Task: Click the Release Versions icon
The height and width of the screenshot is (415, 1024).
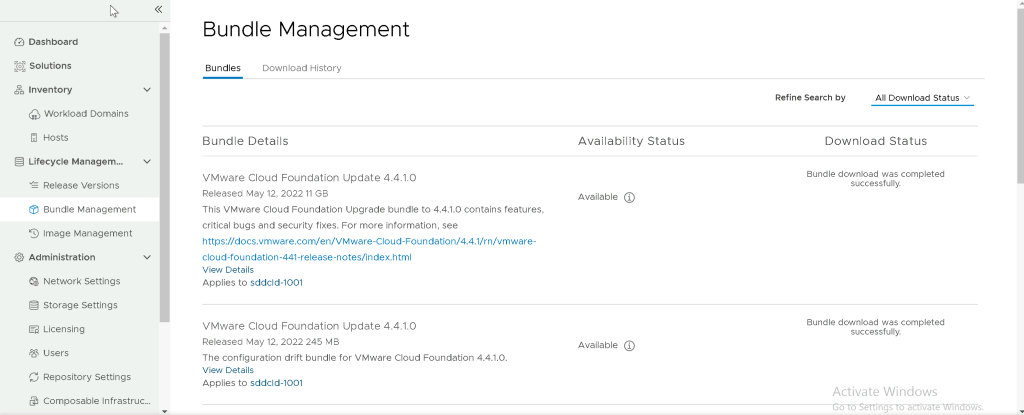Action: point(35,186)
